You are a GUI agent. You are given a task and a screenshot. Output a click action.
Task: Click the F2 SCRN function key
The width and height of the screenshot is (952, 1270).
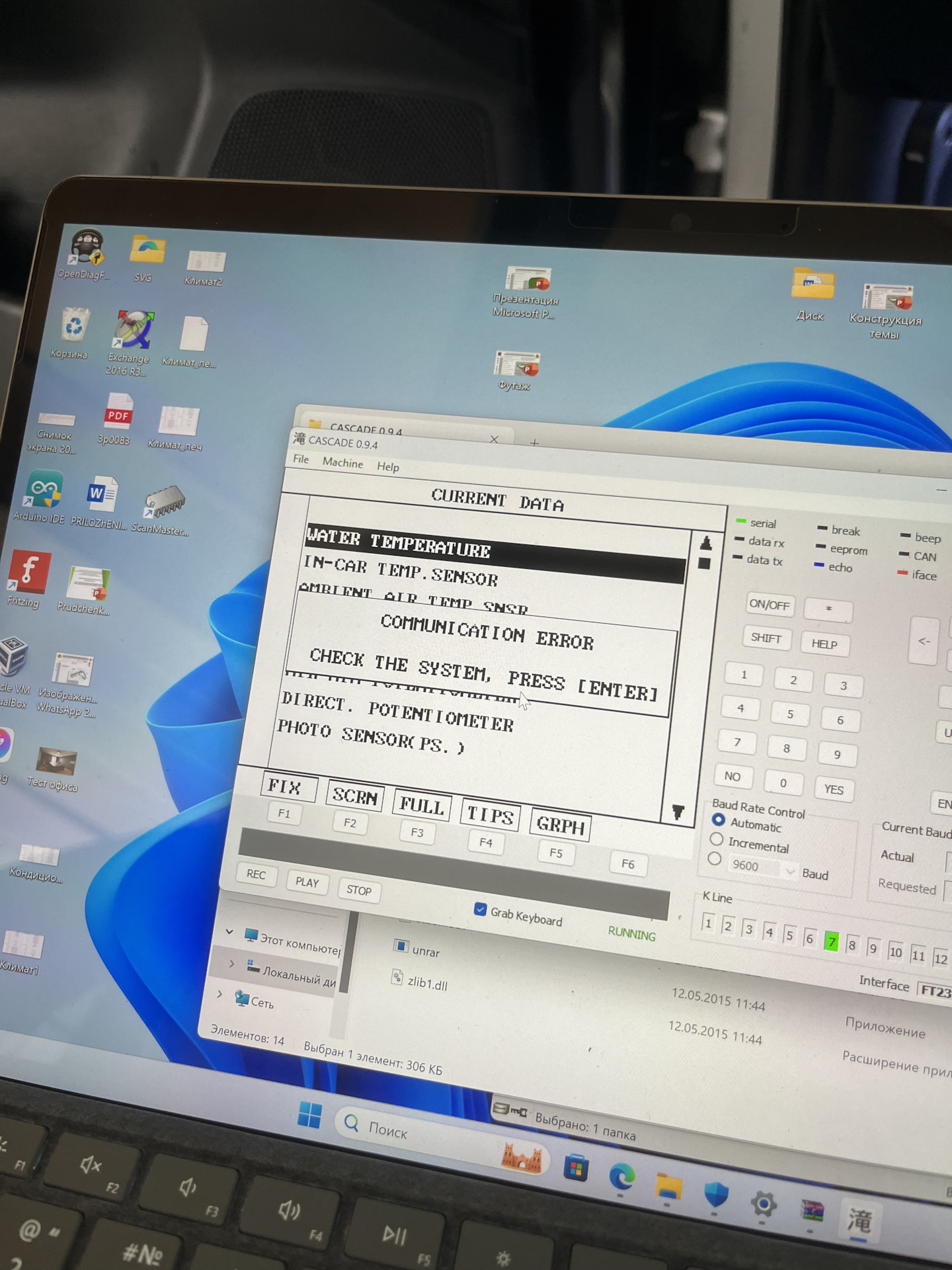point(350,822)
